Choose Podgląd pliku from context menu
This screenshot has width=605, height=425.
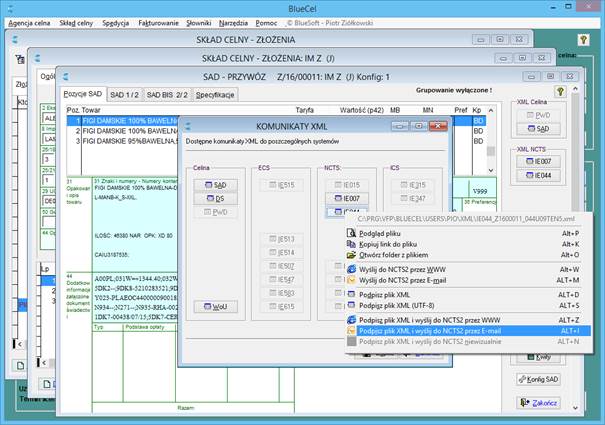pyautogui.click(x=468, y=234)
